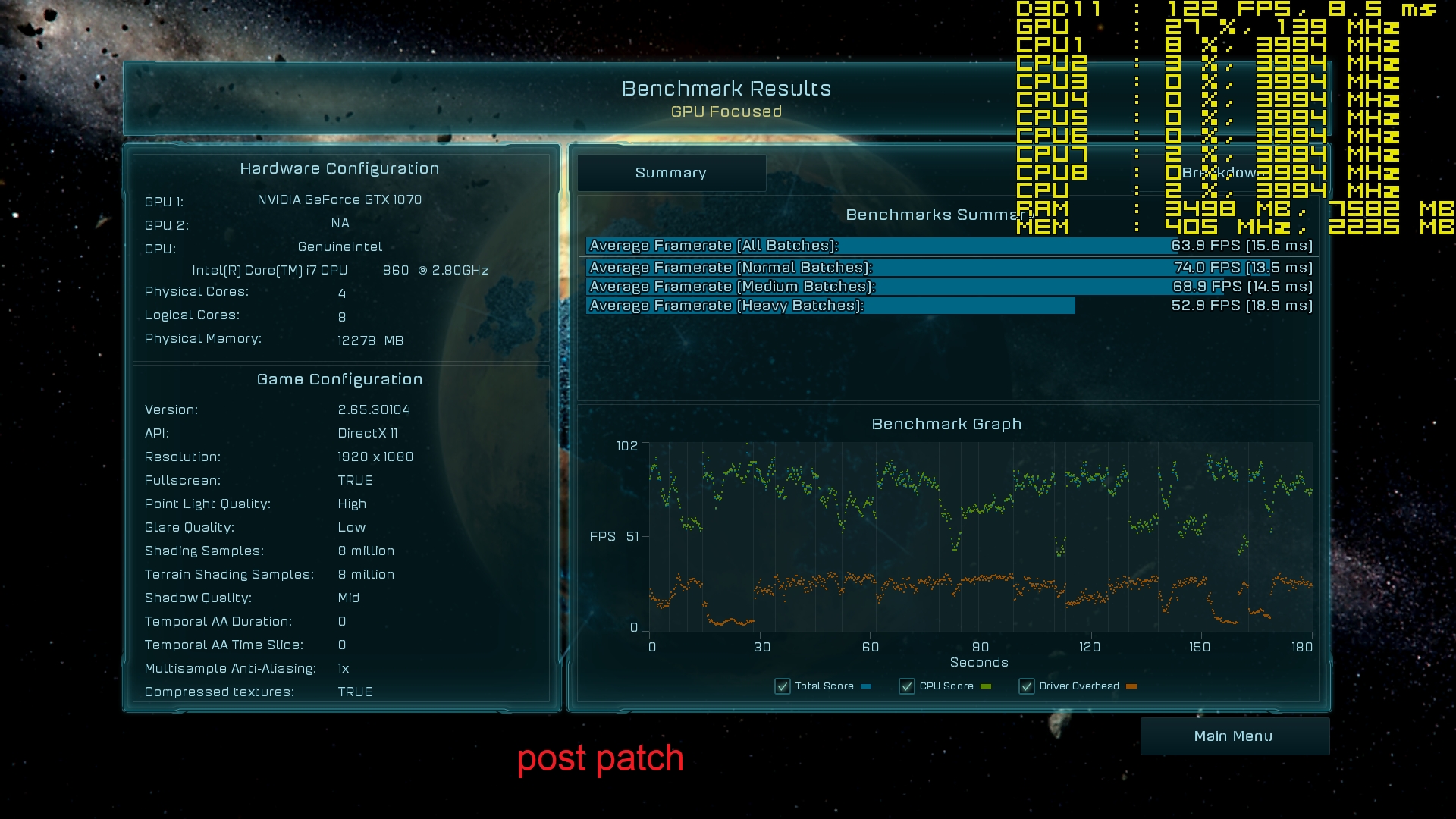The width and height of the screenshot is (1456, 819).
Task: Click the Benchmark Graph heading
Action: pyautogui.click(x=946, y=424)
